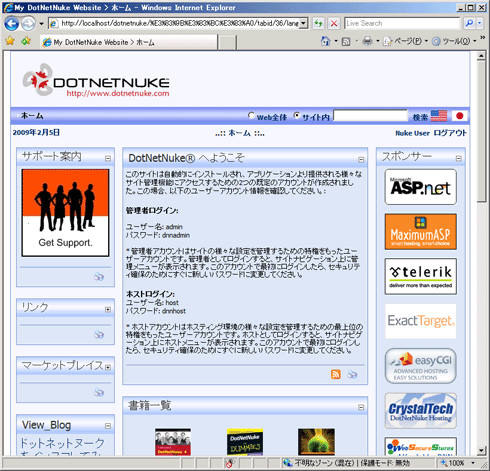
Task: Open the Nuke User profile link
Action: 412,133
